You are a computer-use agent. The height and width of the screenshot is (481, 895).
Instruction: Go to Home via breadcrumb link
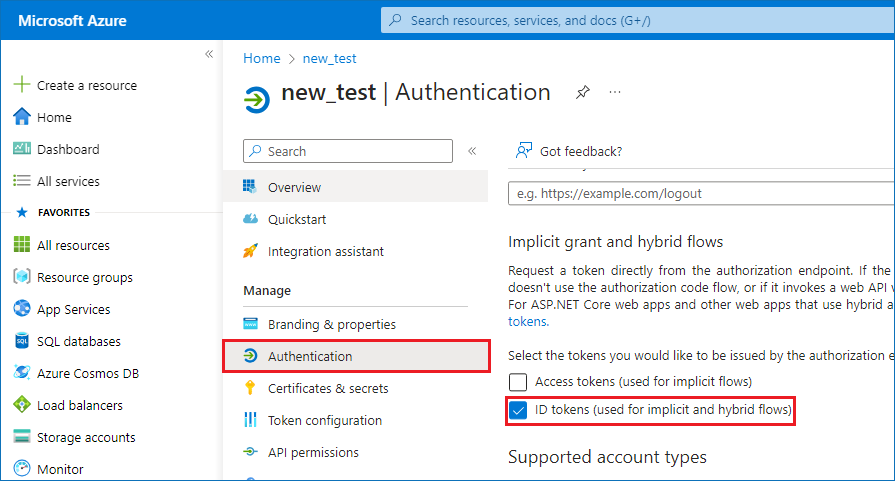tap(261, 58)
